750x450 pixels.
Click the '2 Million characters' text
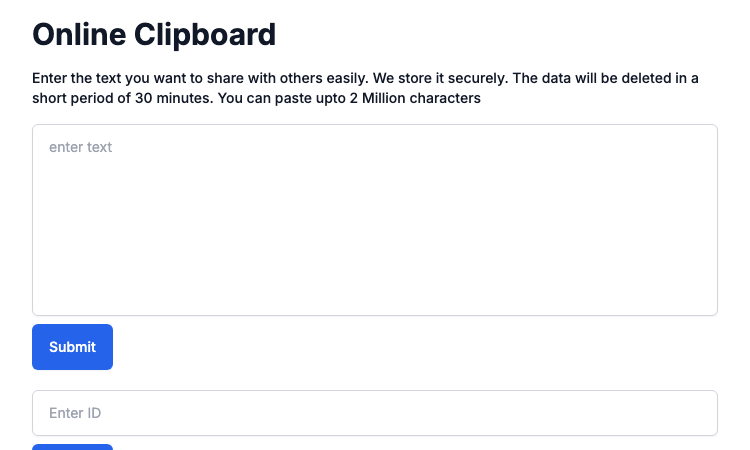click(415, 98)
